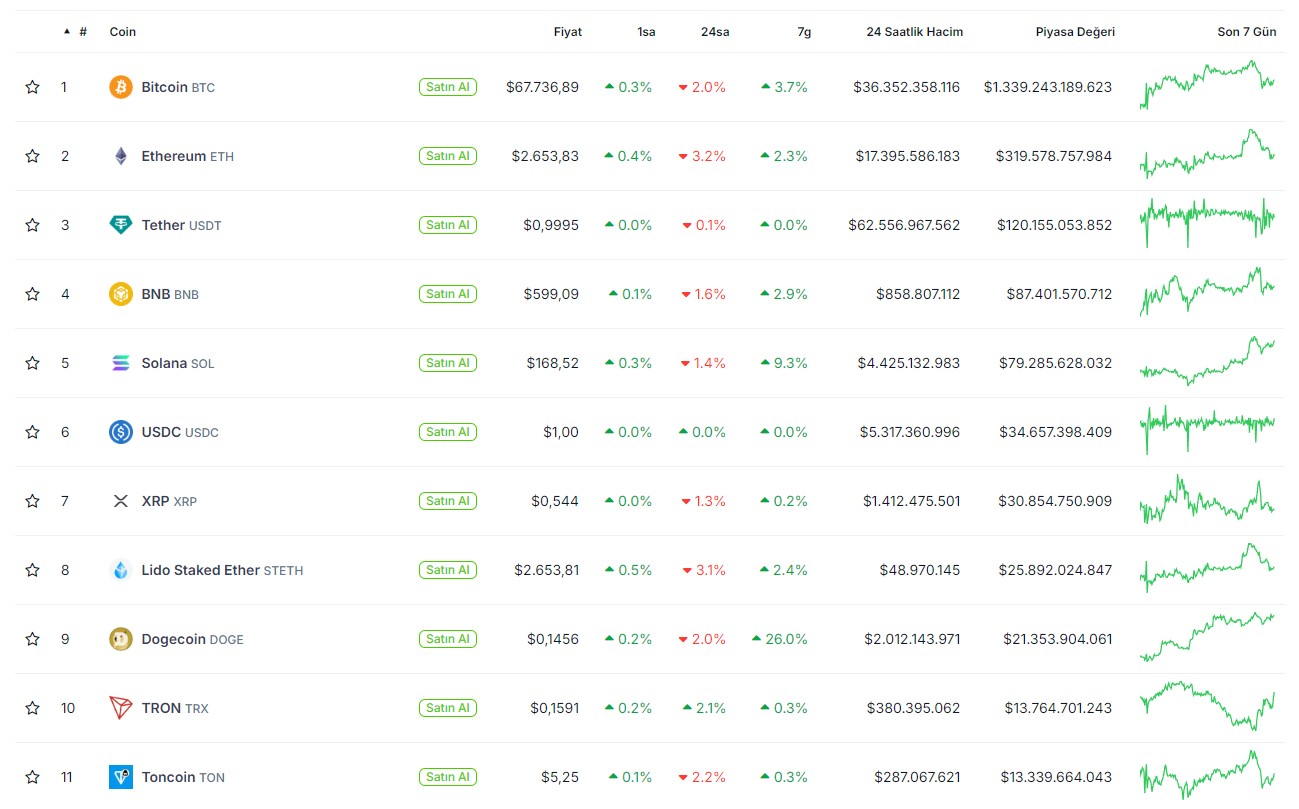Open Tether 7-day sparkline chart
Screen dimensions: 1299x809
1207,223
